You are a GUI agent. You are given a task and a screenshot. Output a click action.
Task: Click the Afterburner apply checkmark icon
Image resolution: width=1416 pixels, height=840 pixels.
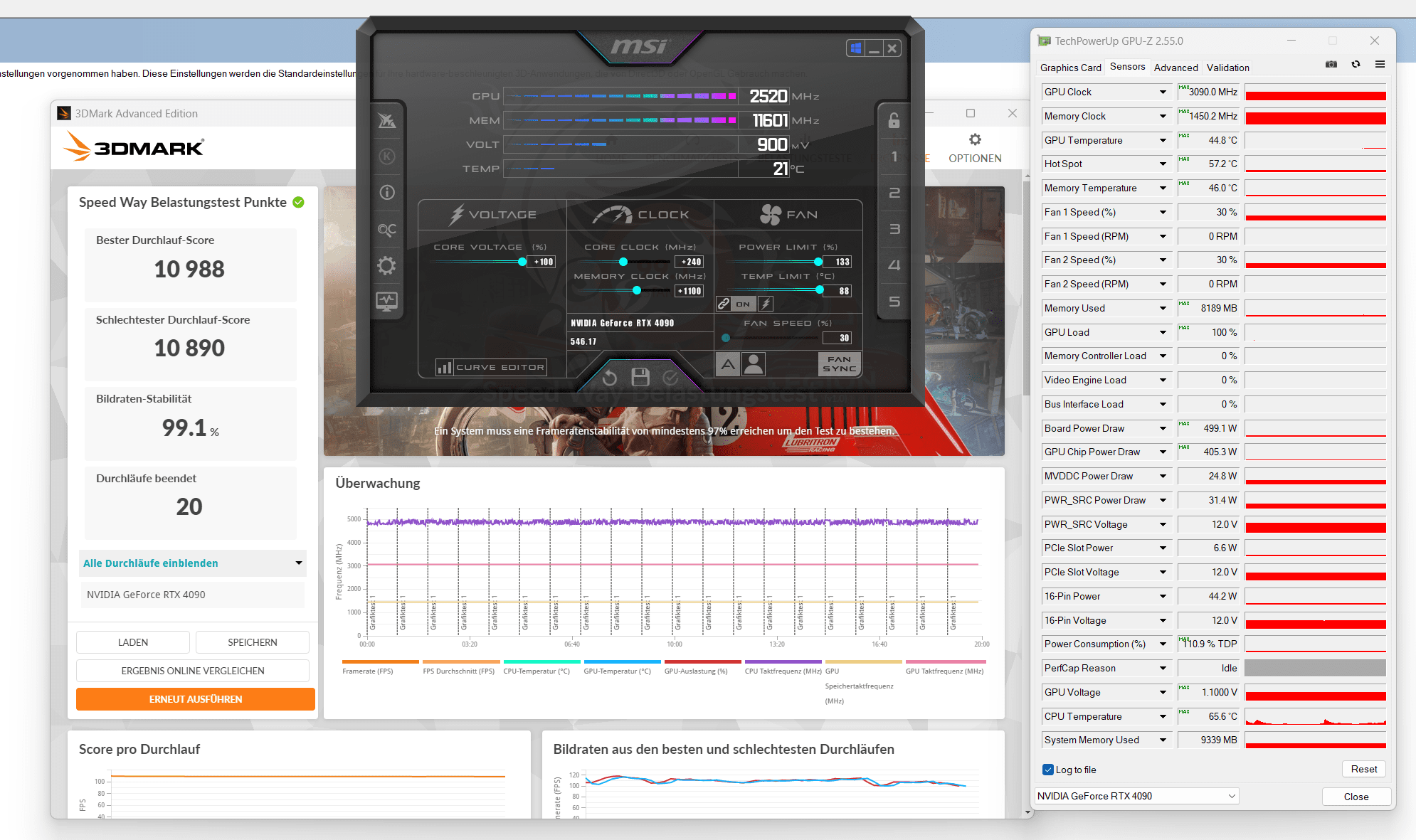tap(670, 378)
